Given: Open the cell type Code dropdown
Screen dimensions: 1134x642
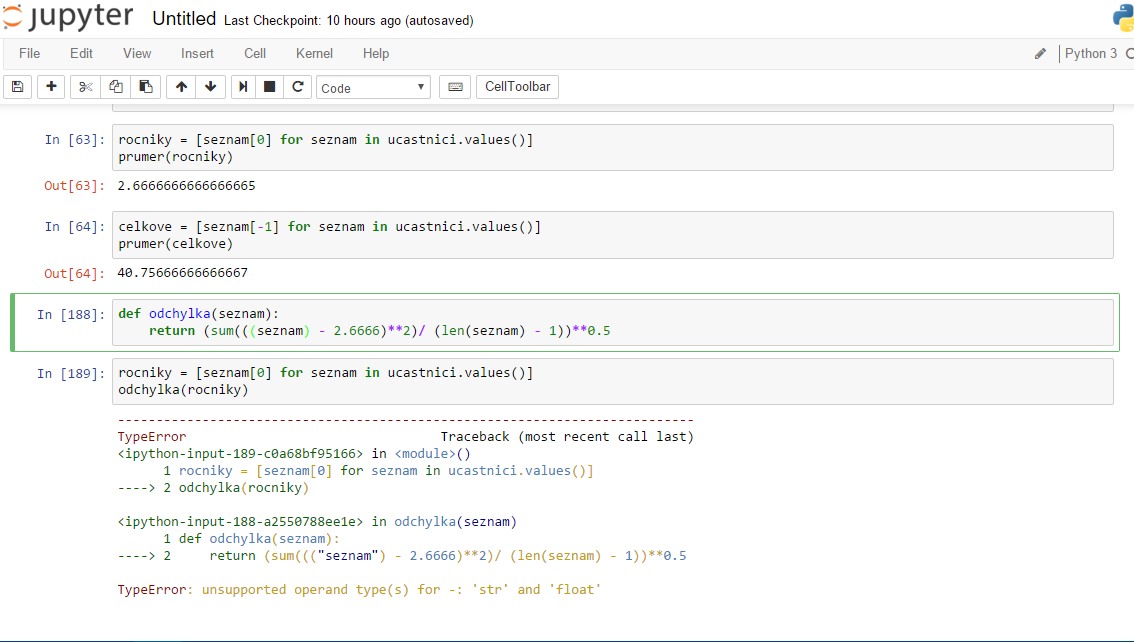Looking at the screenshot, I should tap(373, 88).
